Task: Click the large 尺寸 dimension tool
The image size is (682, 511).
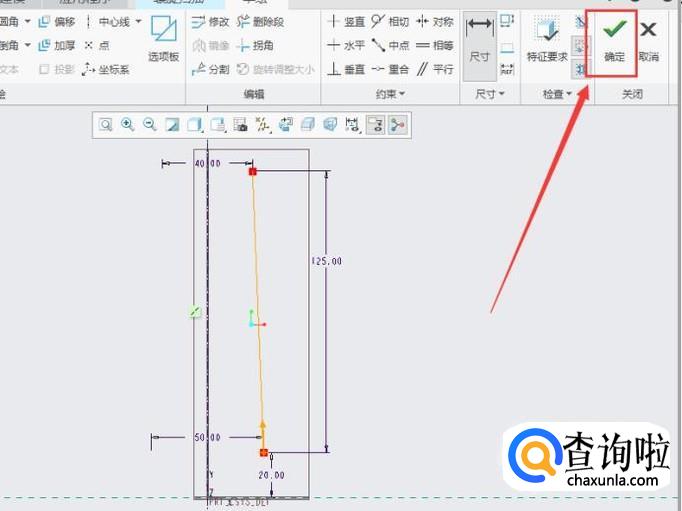Action: (x=479, y=46)
